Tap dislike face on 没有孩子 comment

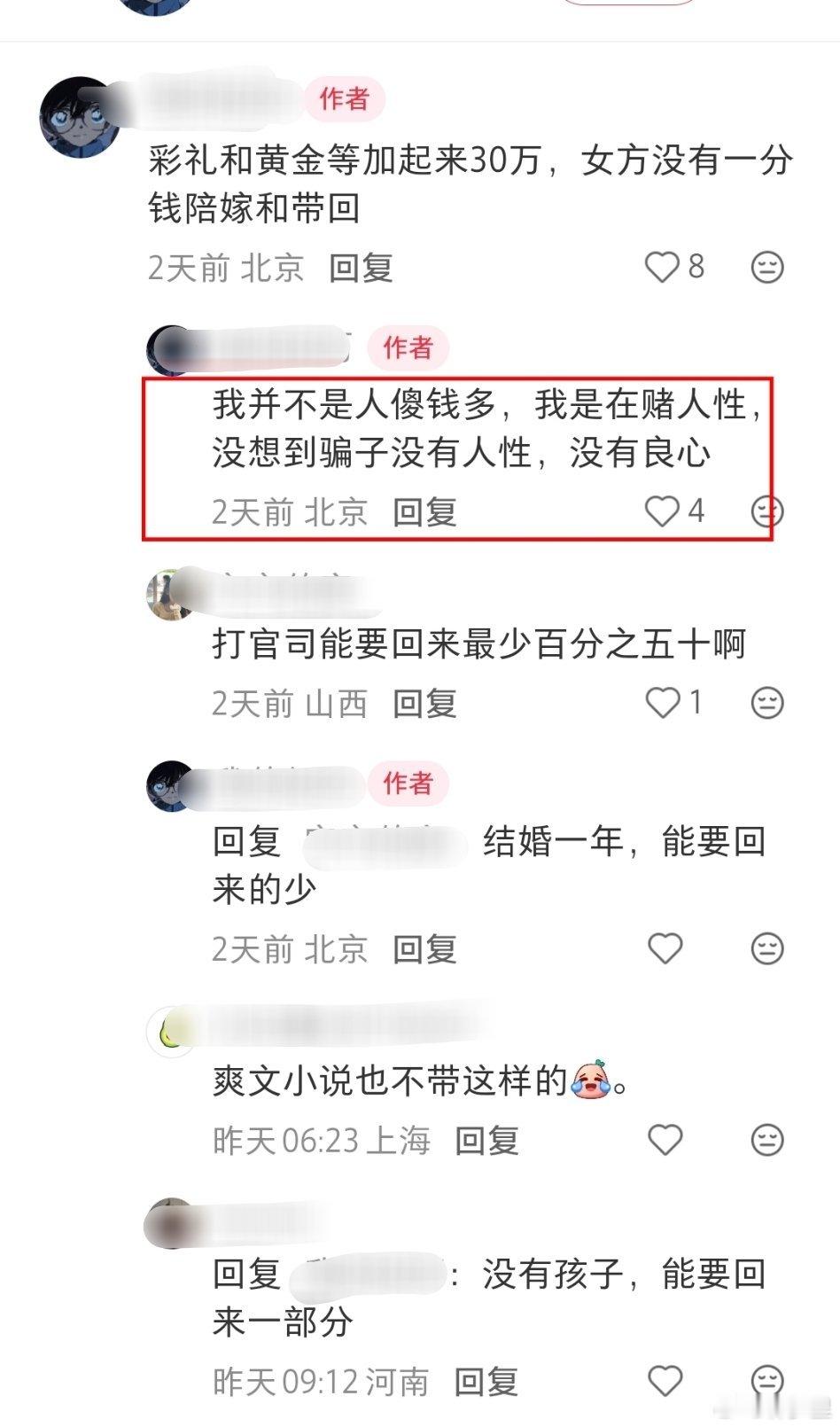click(x=767, y=1381)
